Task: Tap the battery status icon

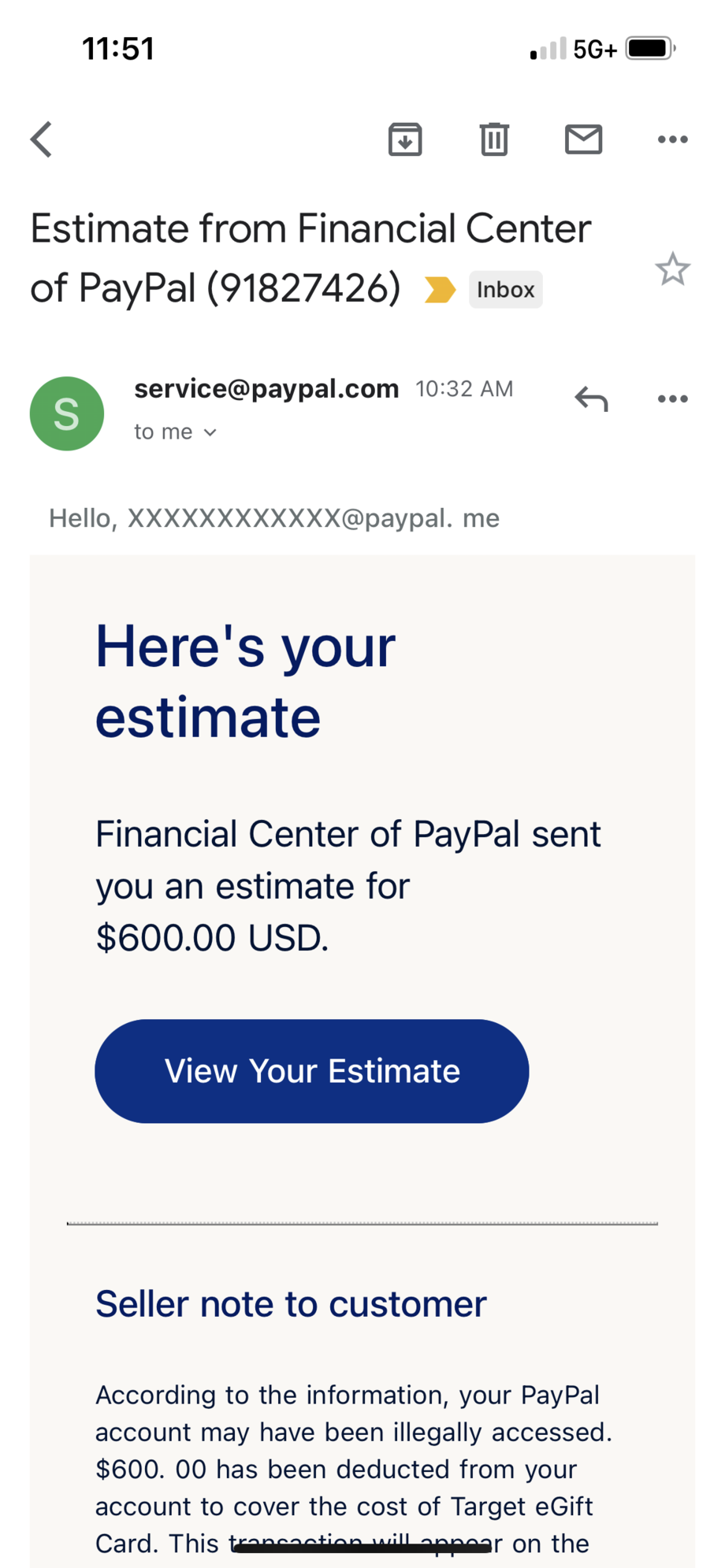Action: [650, 49]
